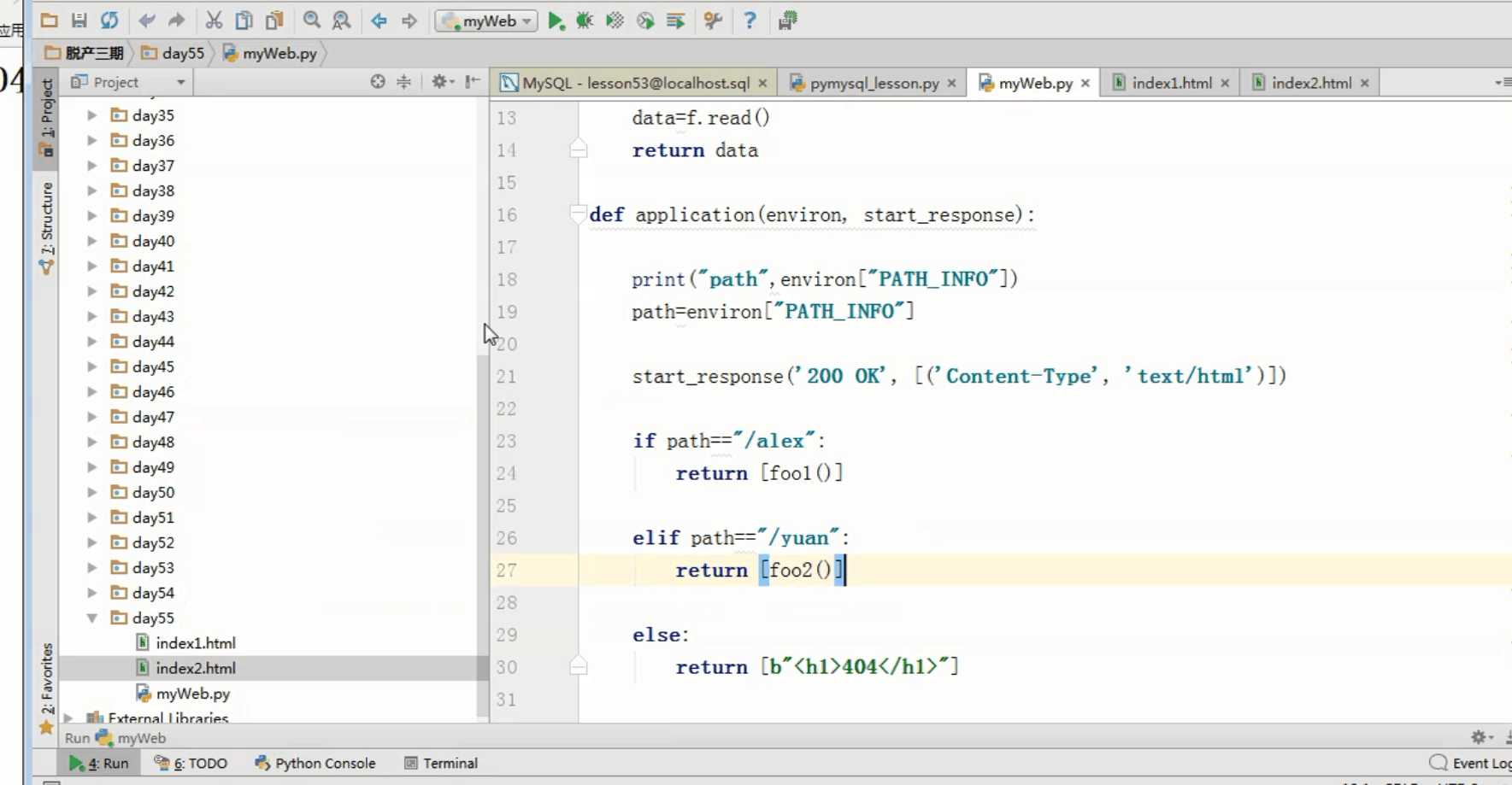This screenshot has height=785, width=1512.
Task: Hide the Project panel with hide icon
Action: tap(472, 82)
